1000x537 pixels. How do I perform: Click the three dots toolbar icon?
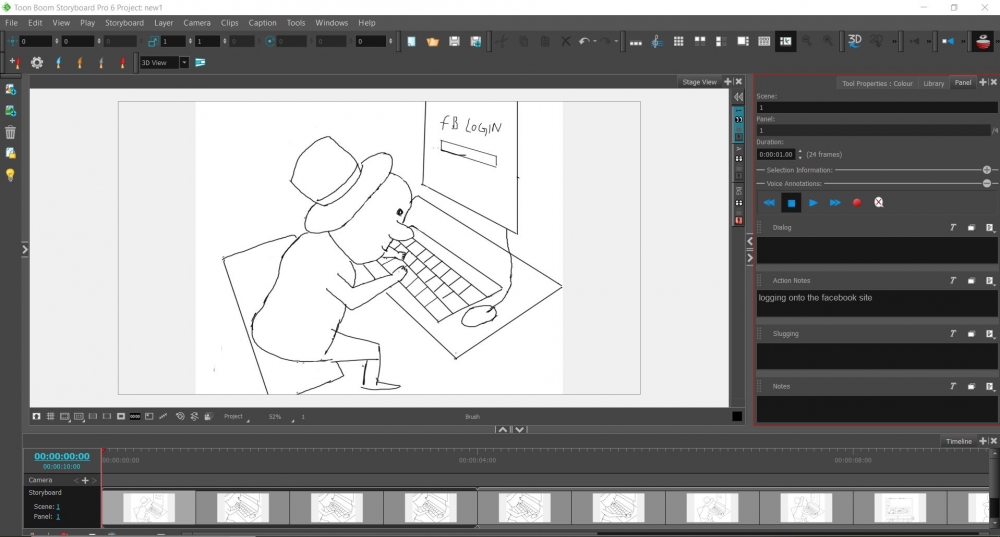636,43
